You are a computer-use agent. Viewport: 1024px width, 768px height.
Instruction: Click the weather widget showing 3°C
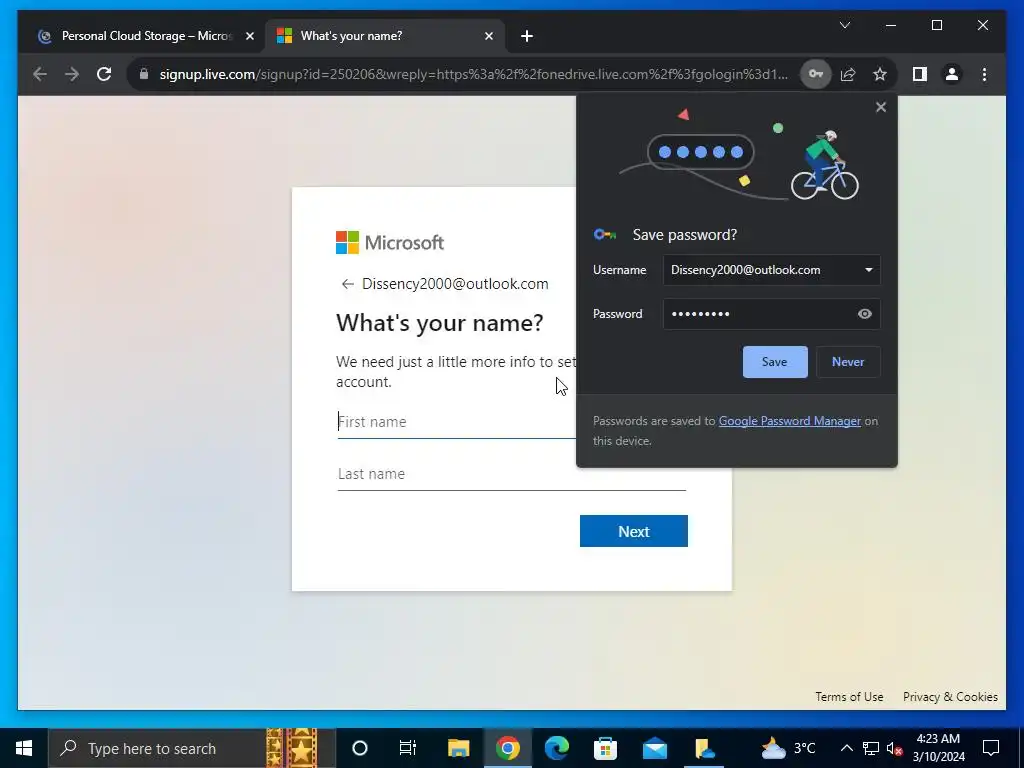click(x=789, y=748)
